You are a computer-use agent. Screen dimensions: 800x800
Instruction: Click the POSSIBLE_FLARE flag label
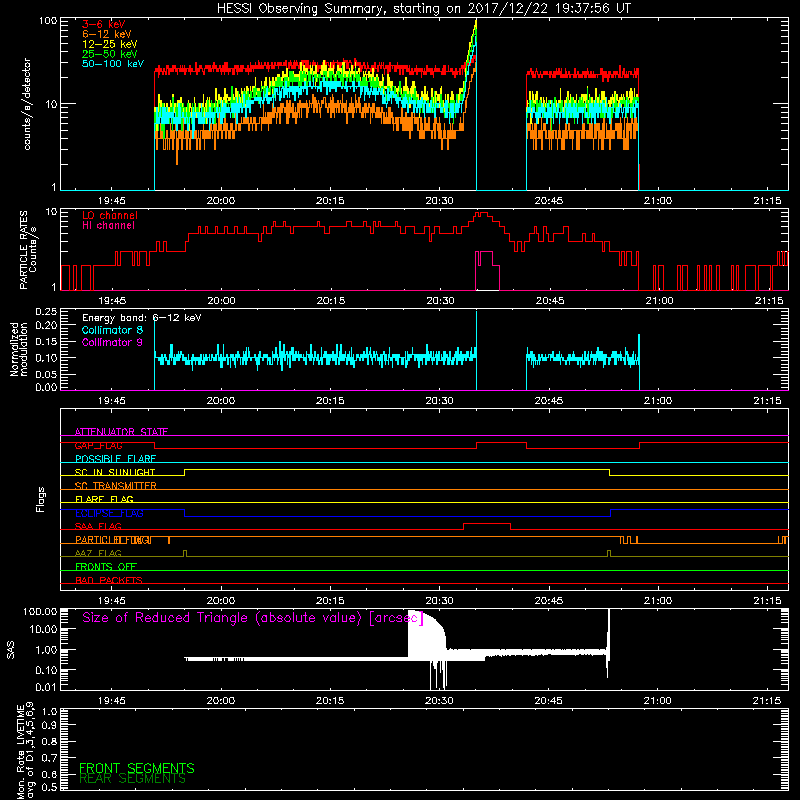point(115,459)
